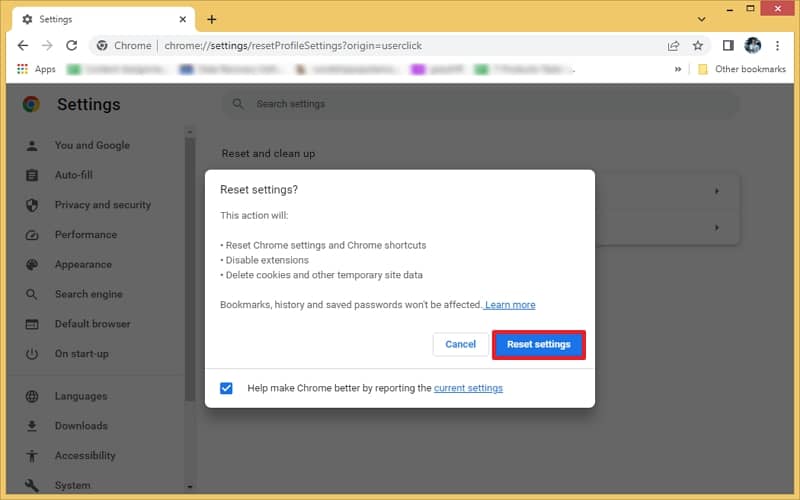This screenshot has width=800, height=500.
Task: Click the Chrome logo beside Settings title
Action: click(31, 104)
